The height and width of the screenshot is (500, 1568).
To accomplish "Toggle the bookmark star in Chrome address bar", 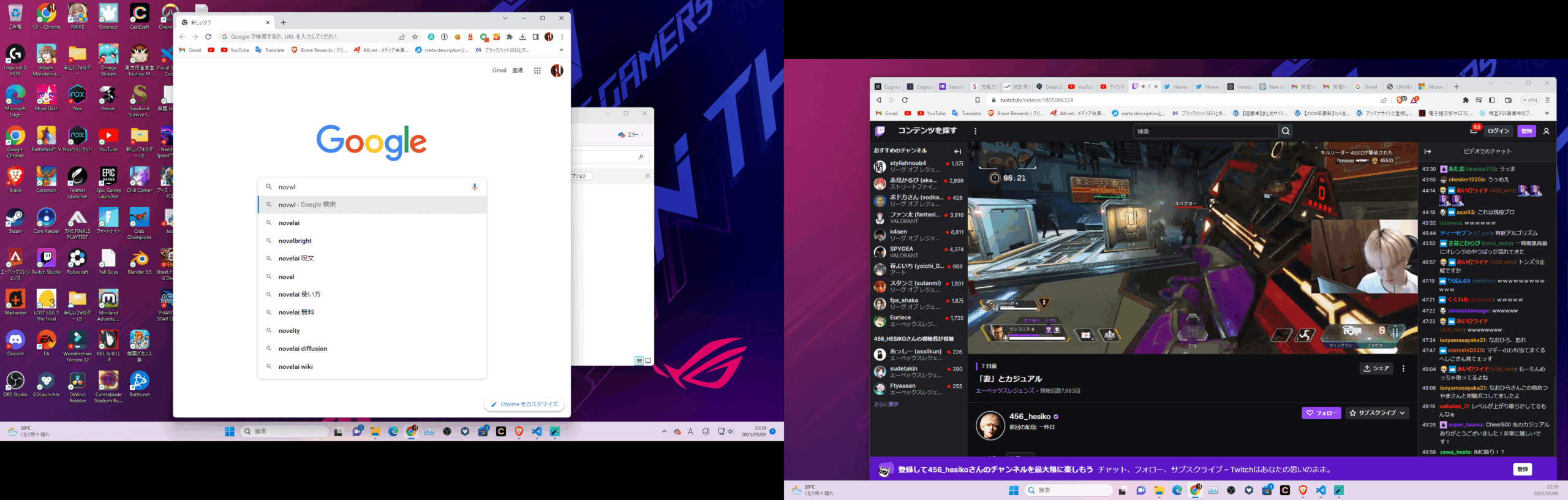I will click(x=415, y=37).
